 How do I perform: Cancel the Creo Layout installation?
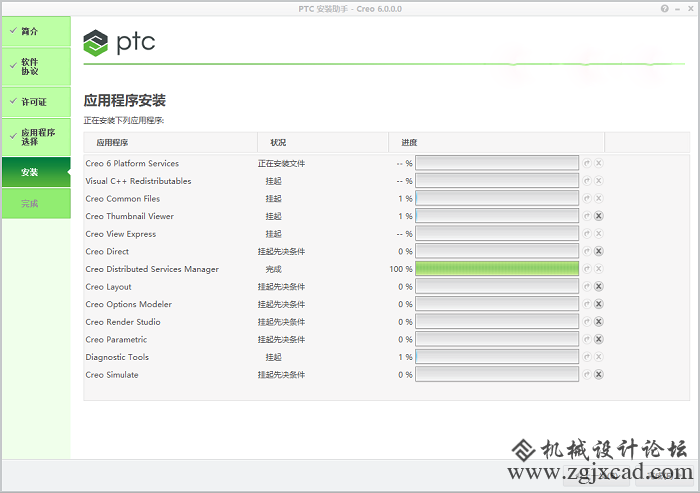coord(599,287)
